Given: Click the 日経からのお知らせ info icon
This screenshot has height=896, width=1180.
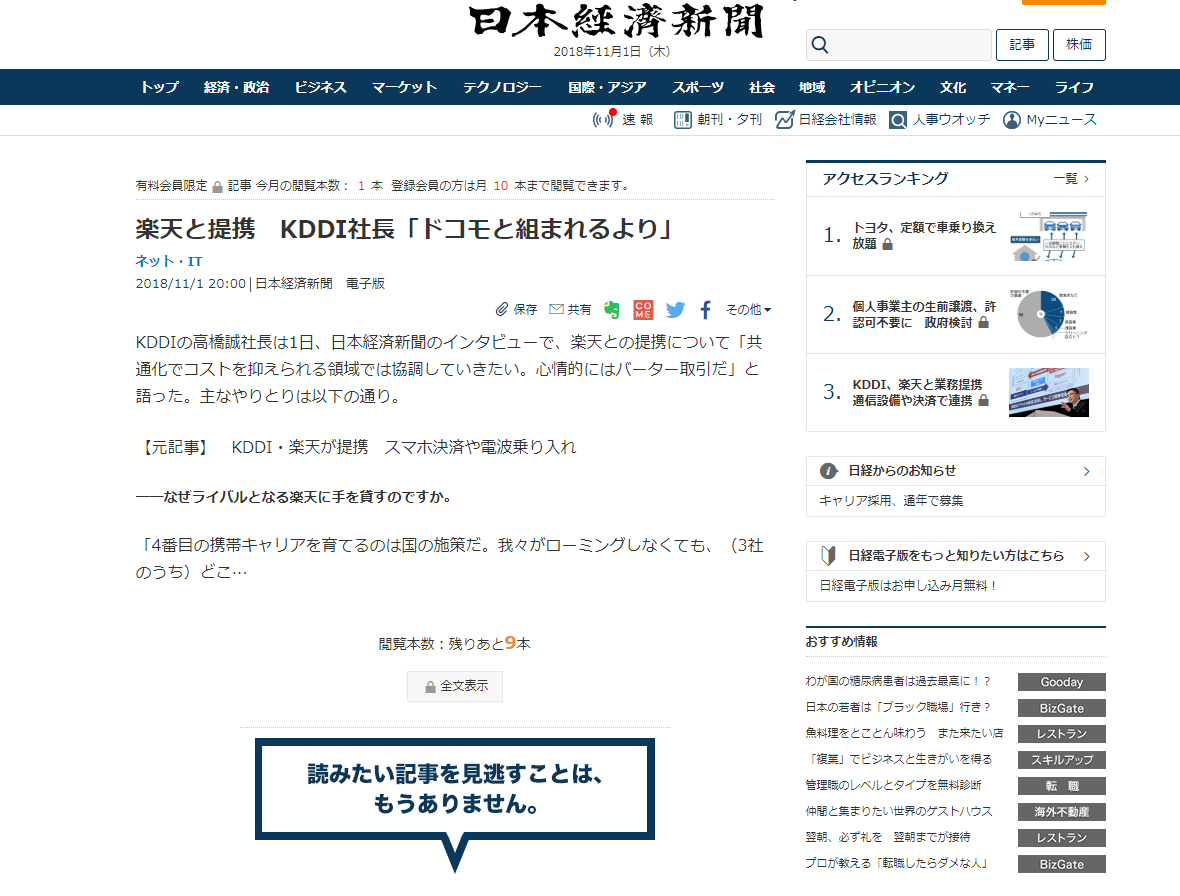Looking at the screenshot, I should tap(829, 471).
